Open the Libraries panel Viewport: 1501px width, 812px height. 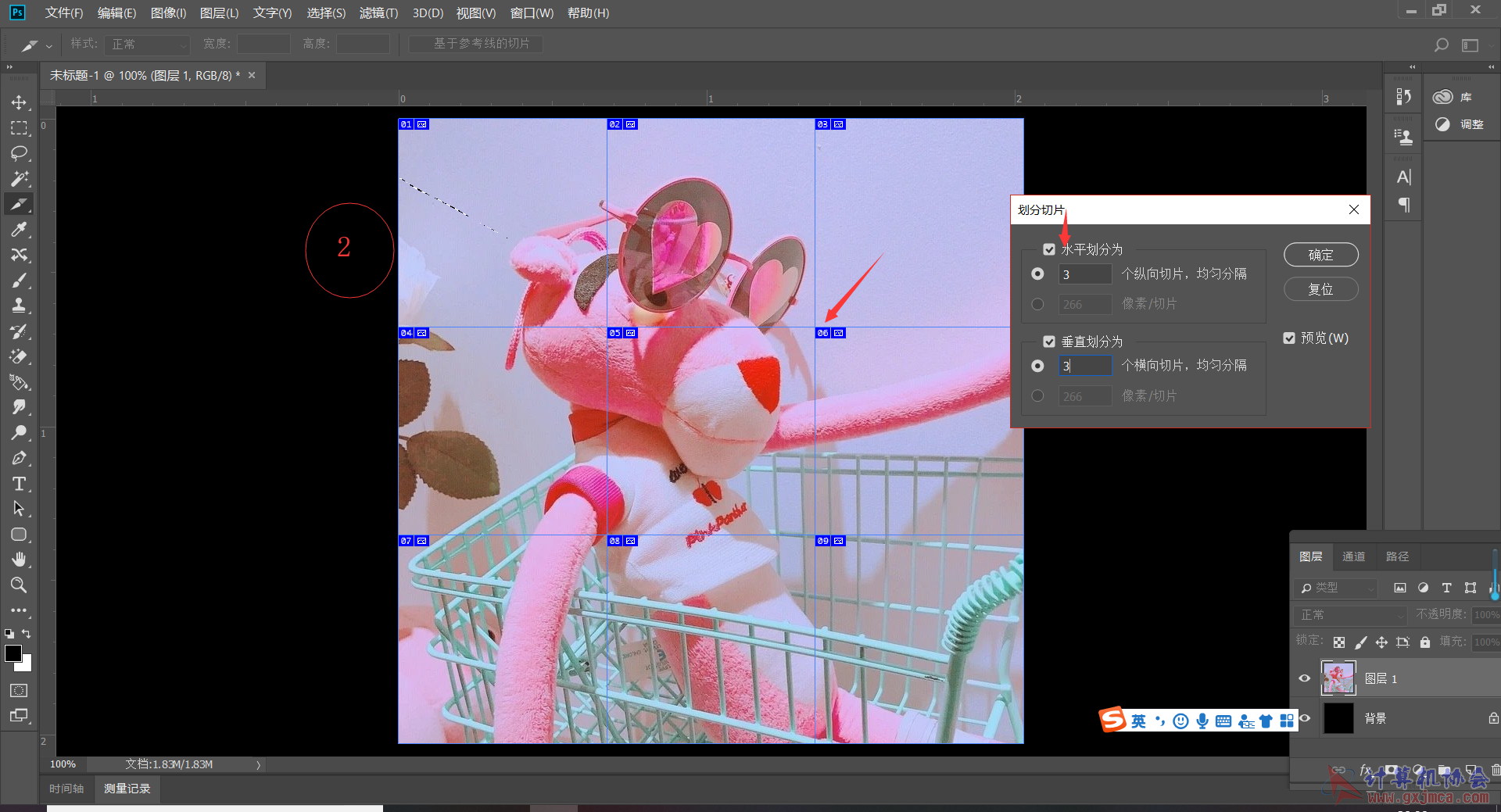(x=1453, y=97)
